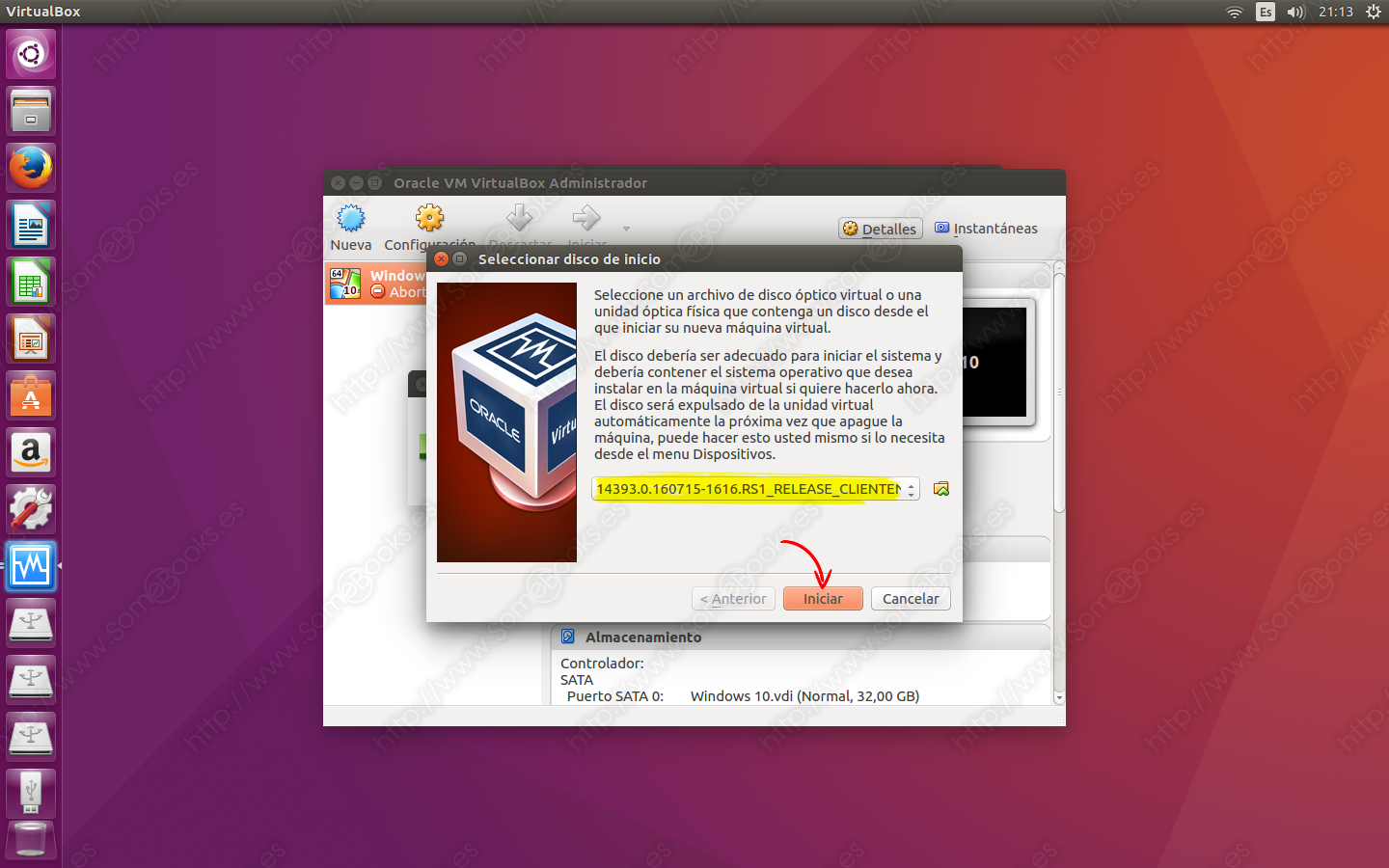Open System Settings wrench icon
1389x868 pixels.
point(31,509)
